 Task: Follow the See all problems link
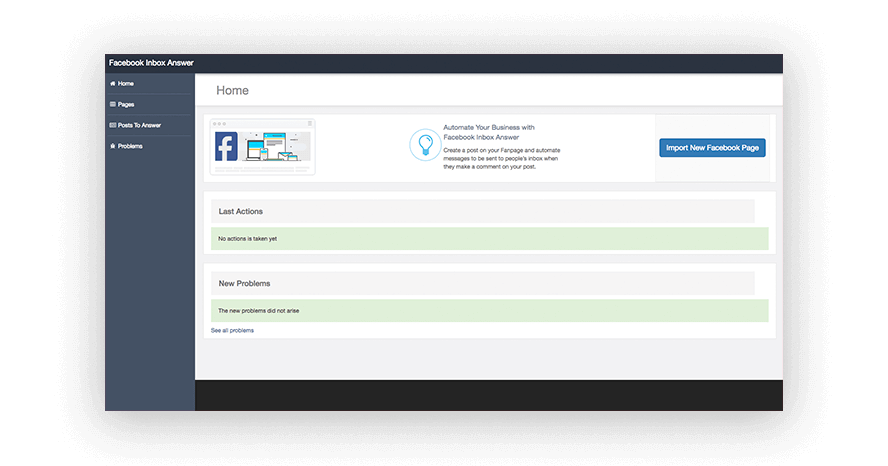(x=232, y=330)
